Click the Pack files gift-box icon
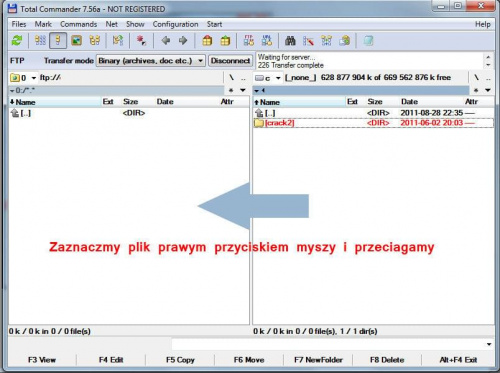Screen dimensions: 500x373 click(x=207, y=41)
